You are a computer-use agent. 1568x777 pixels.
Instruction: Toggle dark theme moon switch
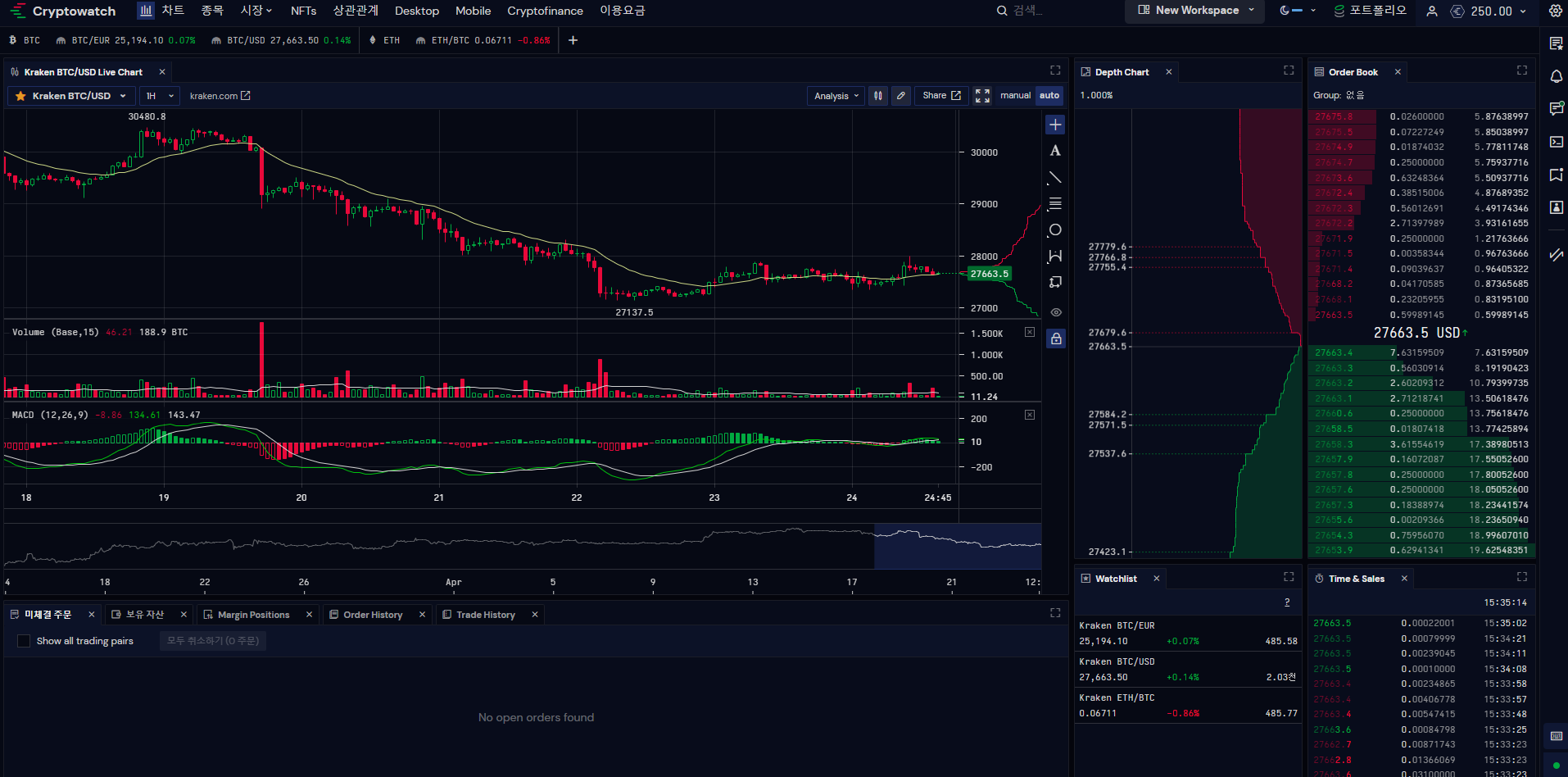click(1291, 11)
